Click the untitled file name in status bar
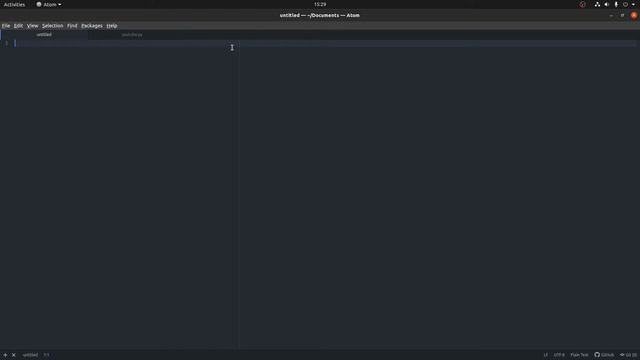Screen dimensions: 640x360 tap(30, 355)
